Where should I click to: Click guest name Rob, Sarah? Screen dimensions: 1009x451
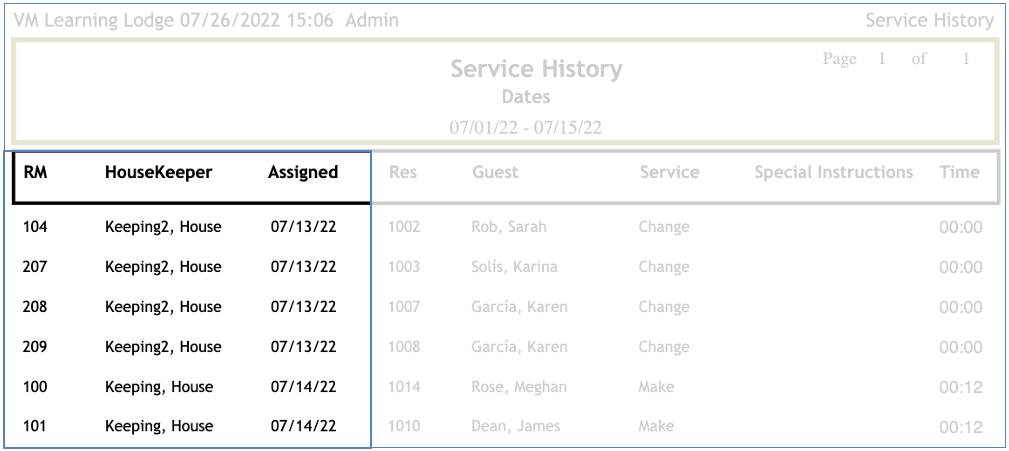click(509, 227)
